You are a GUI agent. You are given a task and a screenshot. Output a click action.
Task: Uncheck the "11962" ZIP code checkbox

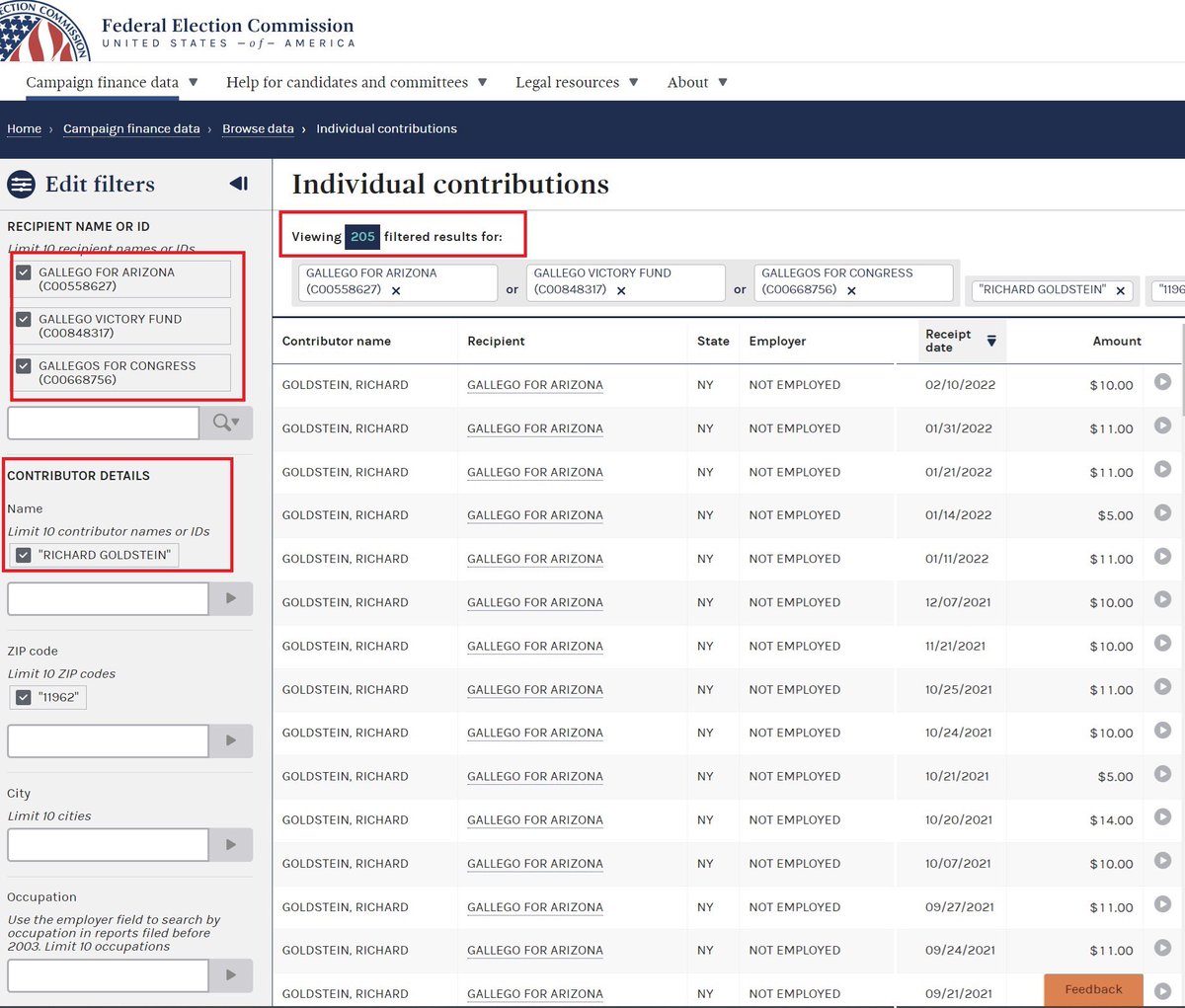24,697
